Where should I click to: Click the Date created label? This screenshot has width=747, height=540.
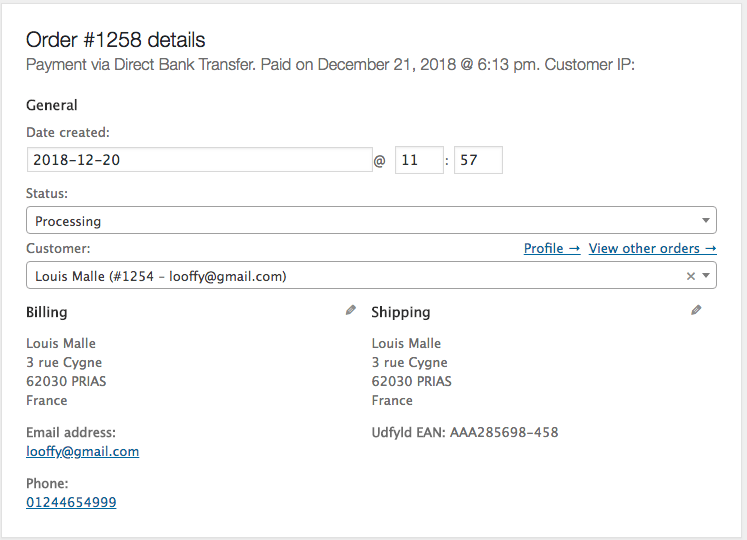point(68,132)
